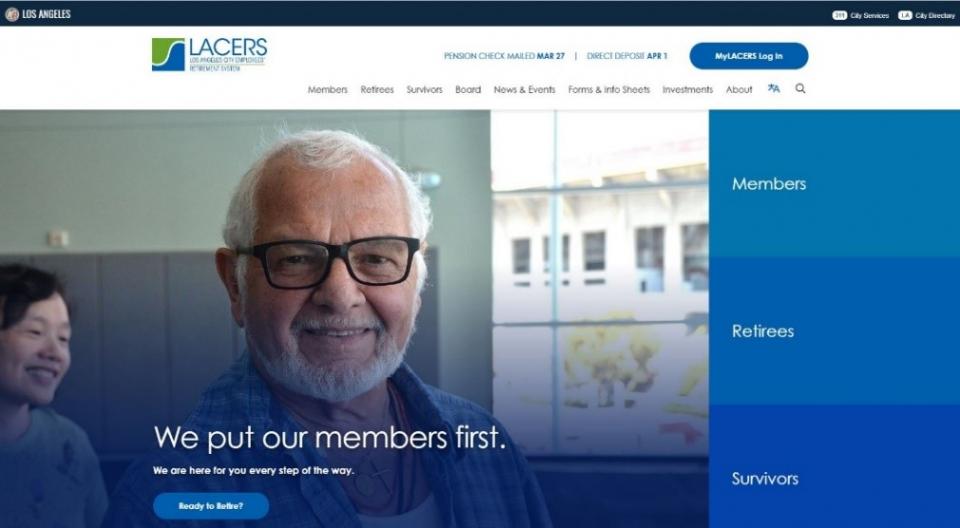Viewport: 960px width, 528px height.
Task: Open the Board menu item
Action: (x=468, y=89)
